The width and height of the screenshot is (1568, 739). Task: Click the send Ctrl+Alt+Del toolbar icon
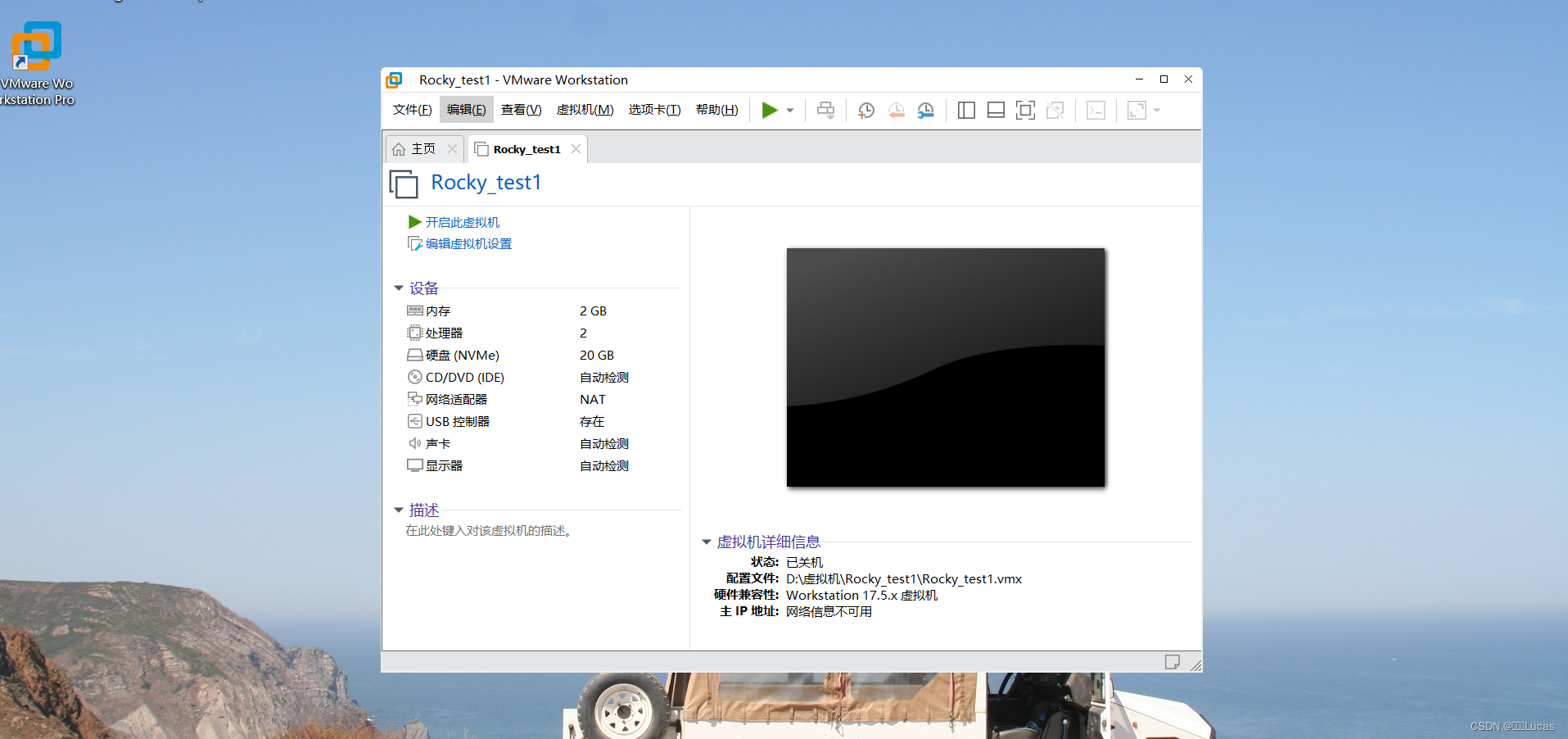825,110
